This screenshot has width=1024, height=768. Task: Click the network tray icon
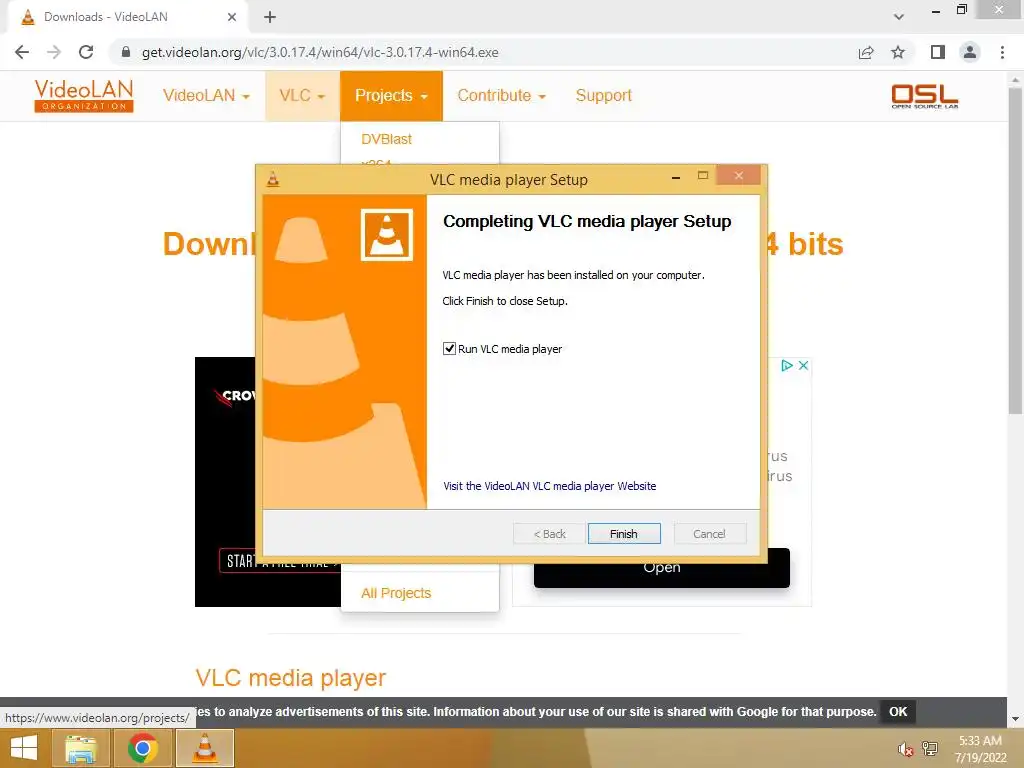pyautogui.click(x=930, y=749)
